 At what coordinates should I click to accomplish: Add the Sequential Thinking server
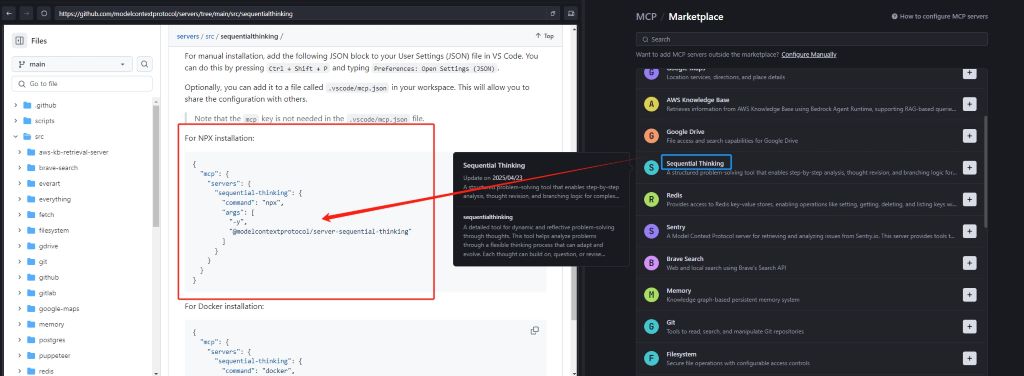(970, 168)
